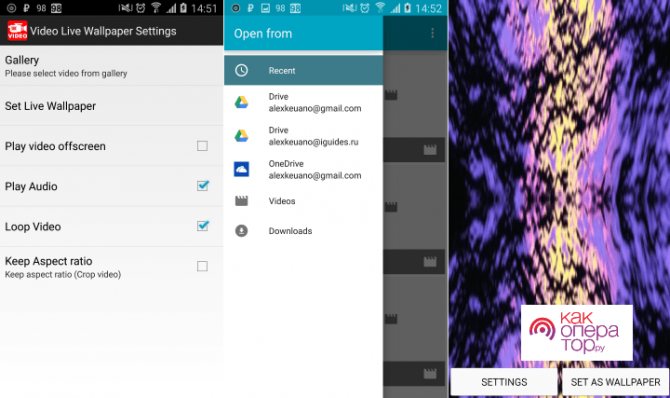Image resolution: width=670 pixels, height=398 pixels.
Task: Select the Google Drive icon for alexkeuano@gmail.com
Action: pos(241,102)
